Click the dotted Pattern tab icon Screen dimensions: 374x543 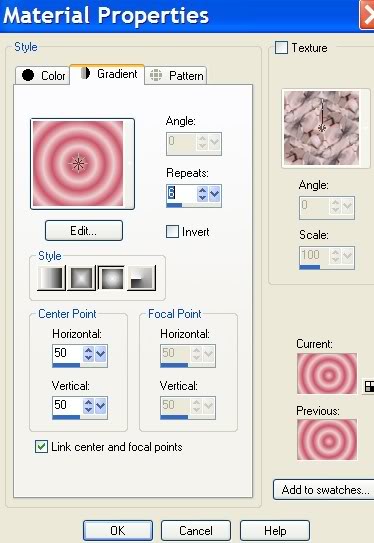pos(156,75)
